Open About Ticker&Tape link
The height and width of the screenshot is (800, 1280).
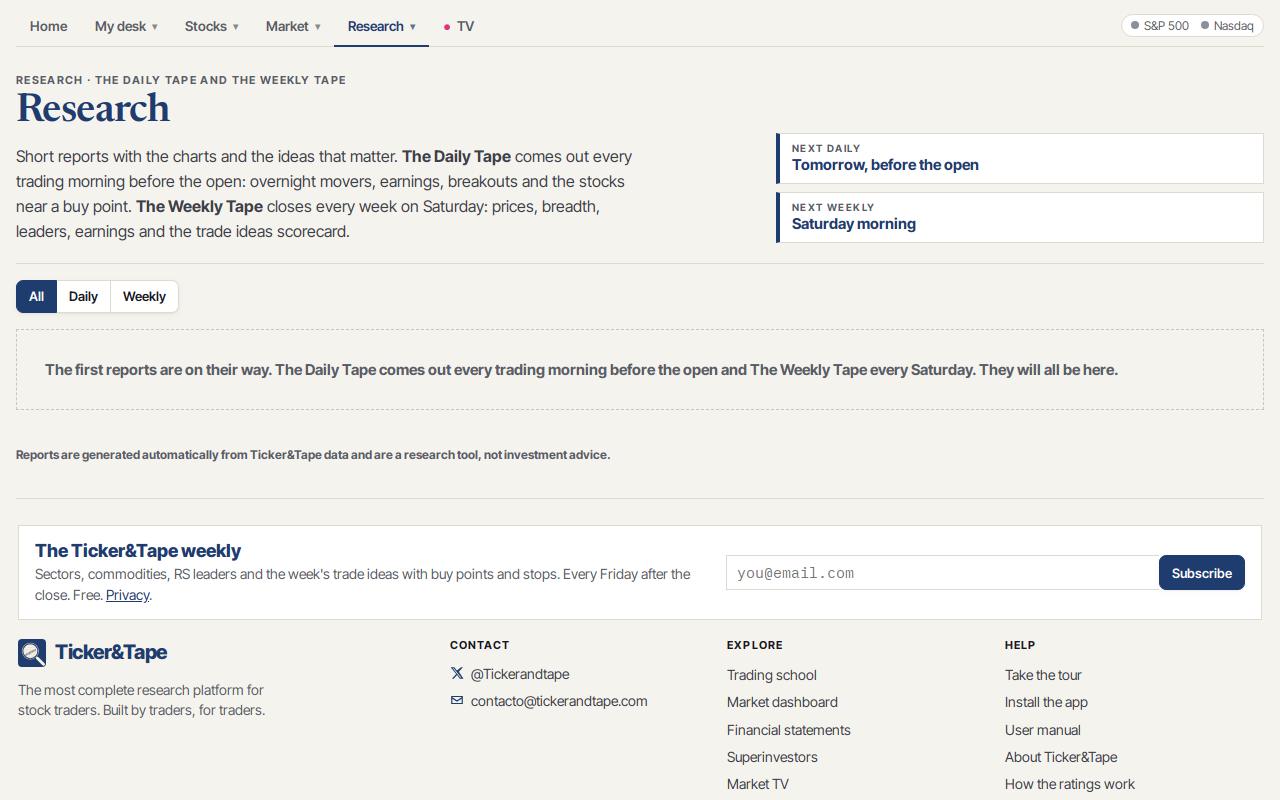tap(1061, 757)
